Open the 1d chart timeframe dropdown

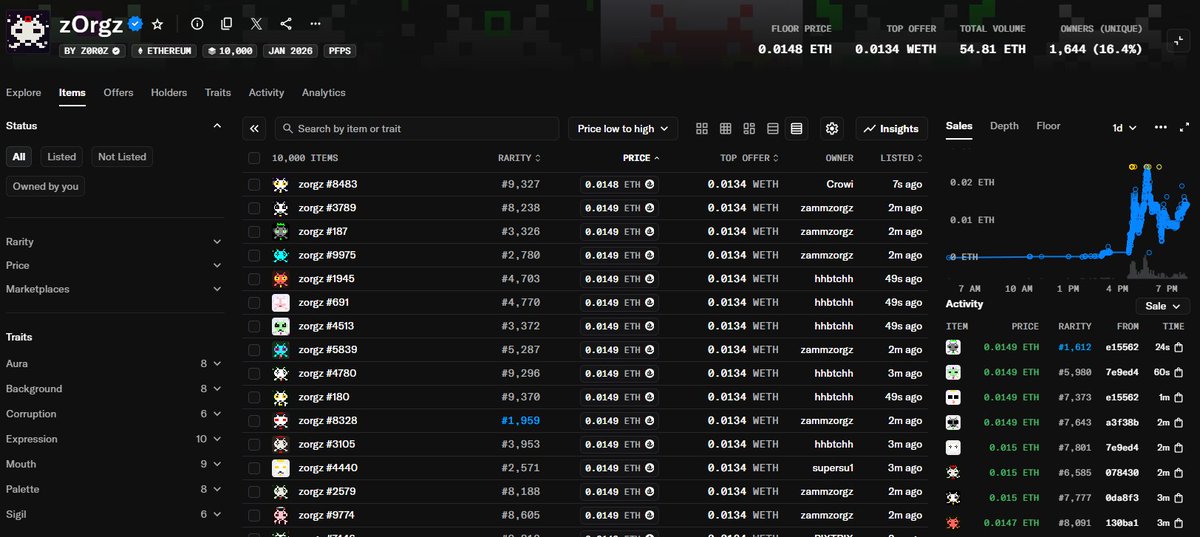(1125, 128)
